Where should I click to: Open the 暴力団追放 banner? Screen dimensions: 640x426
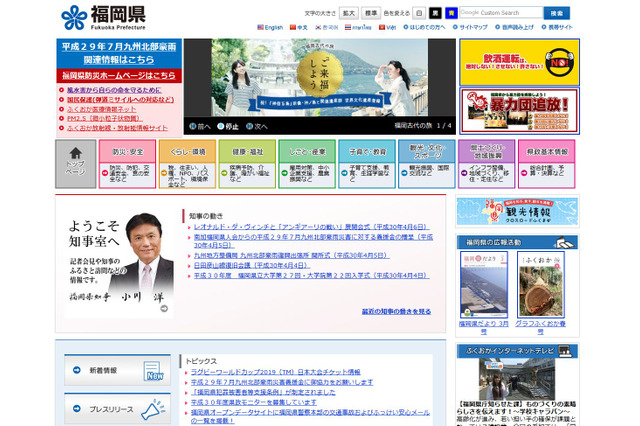[x=519, y=111]
